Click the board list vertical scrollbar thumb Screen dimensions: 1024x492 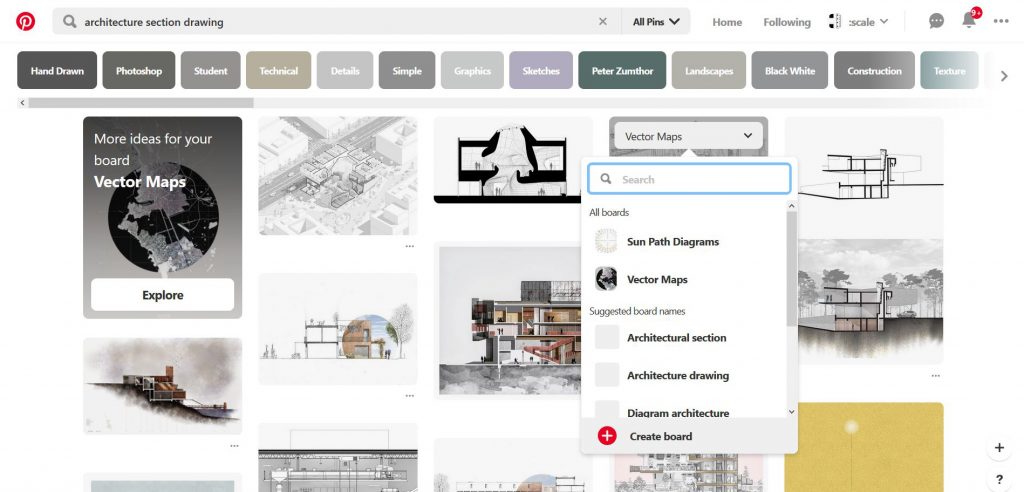tap(792, 269)
